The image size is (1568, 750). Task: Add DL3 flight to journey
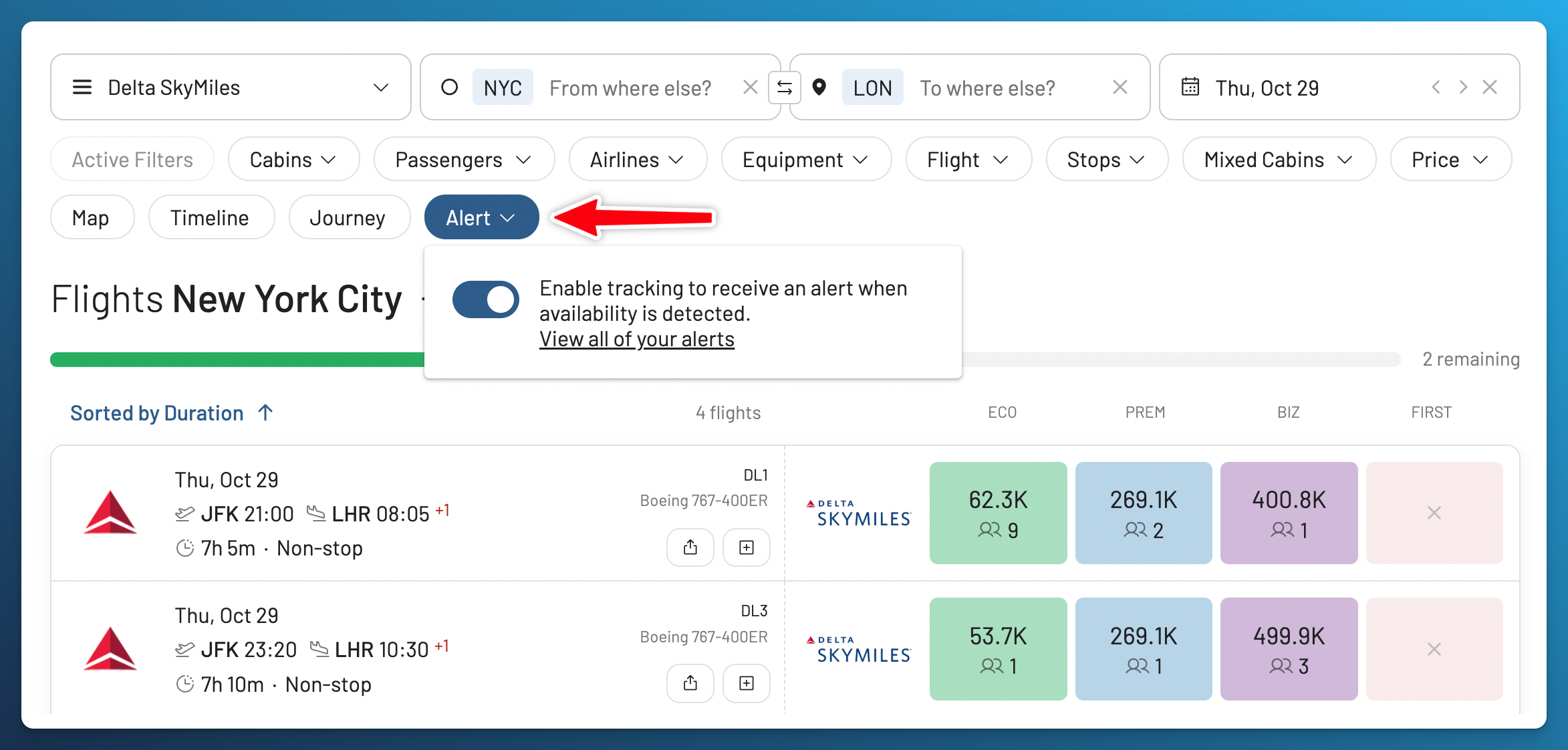747,683
